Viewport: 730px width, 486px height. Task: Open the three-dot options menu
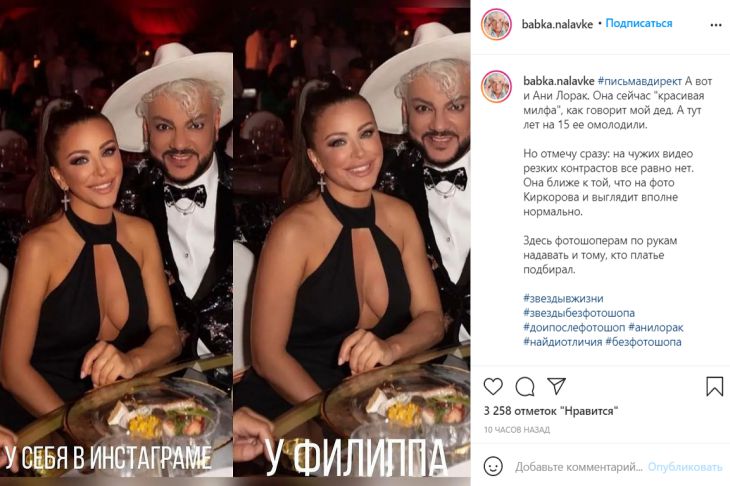click(716, 25)
